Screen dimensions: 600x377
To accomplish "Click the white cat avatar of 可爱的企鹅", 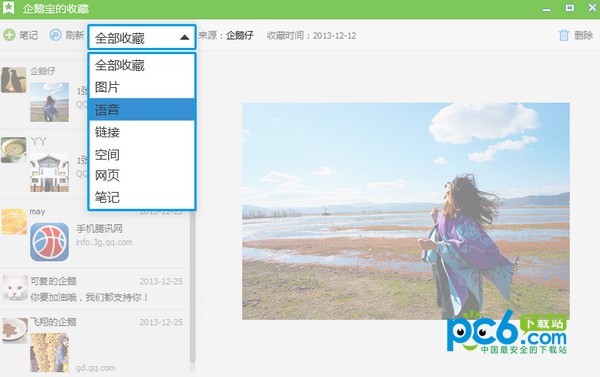I will (x=15, y=288).
